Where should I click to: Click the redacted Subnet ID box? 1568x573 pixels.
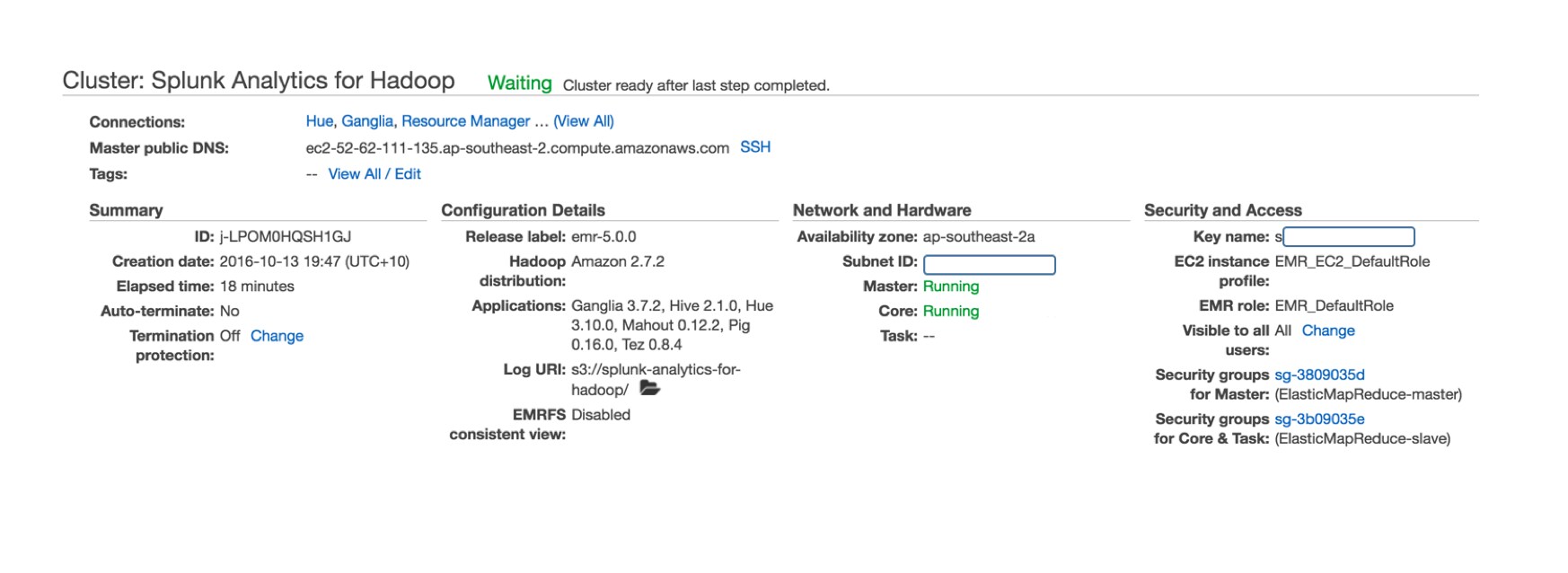pos(989,264)
